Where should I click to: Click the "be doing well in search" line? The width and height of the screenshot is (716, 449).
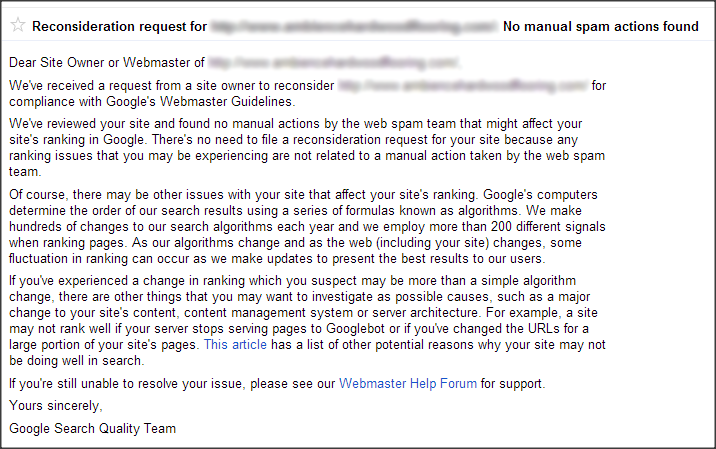(x=76, y=360)
